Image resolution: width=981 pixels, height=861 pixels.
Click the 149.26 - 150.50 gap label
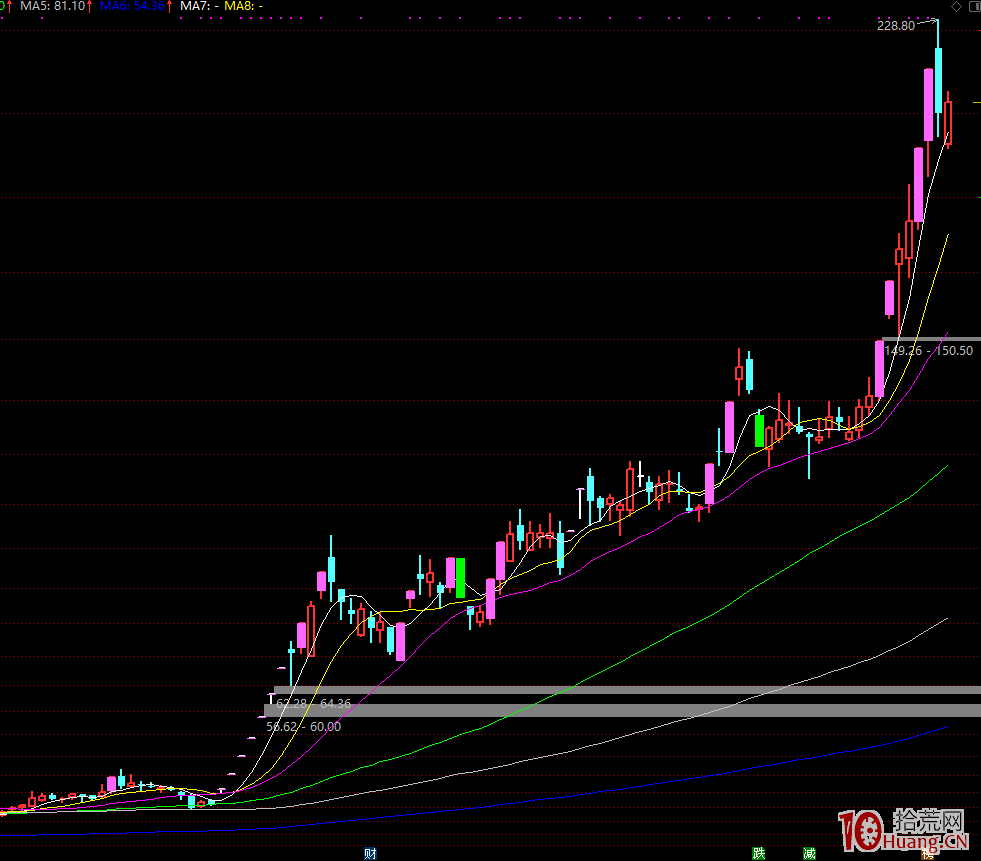928,351
